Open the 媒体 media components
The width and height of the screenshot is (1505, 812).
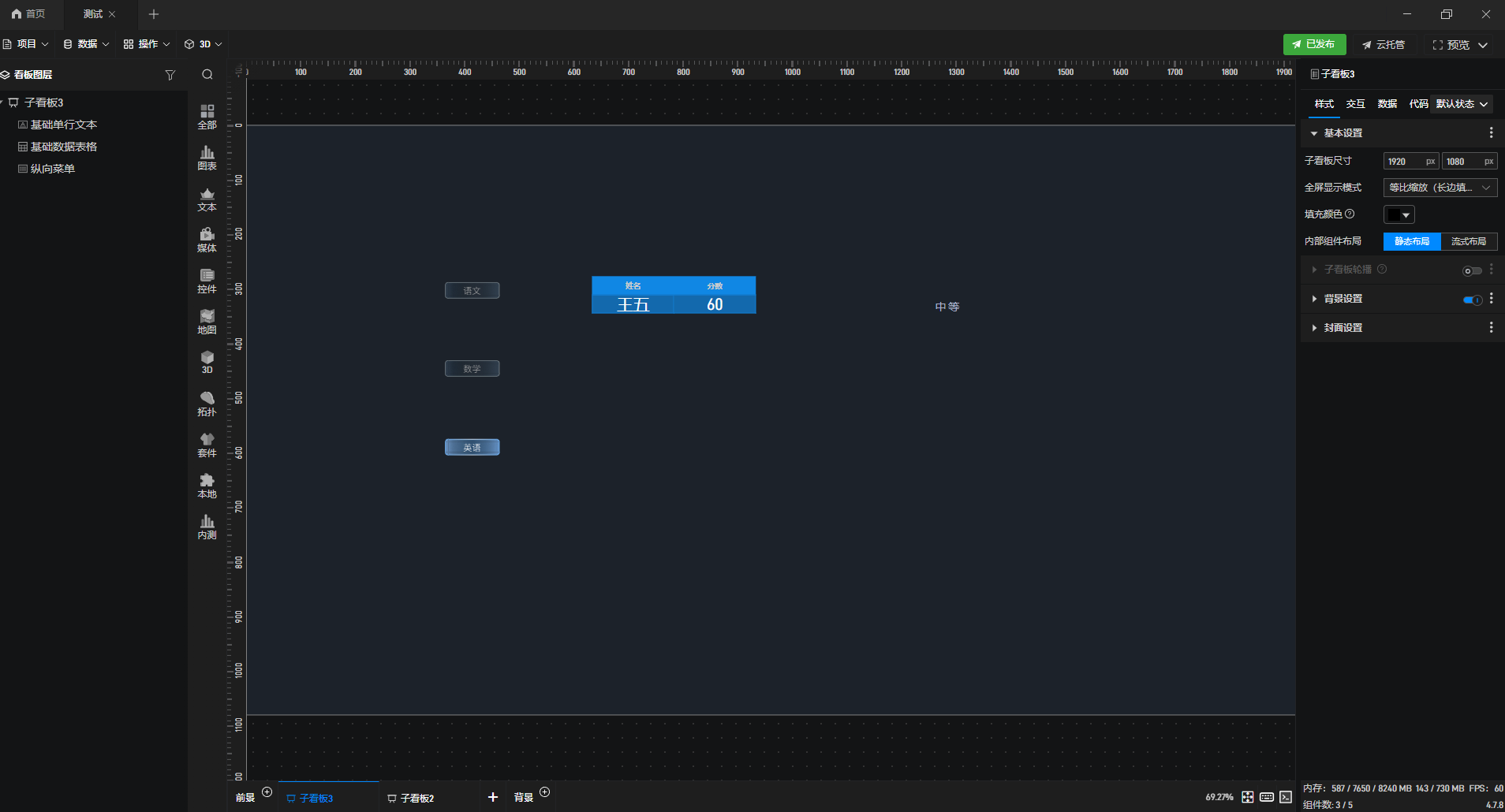coord(207,240)
